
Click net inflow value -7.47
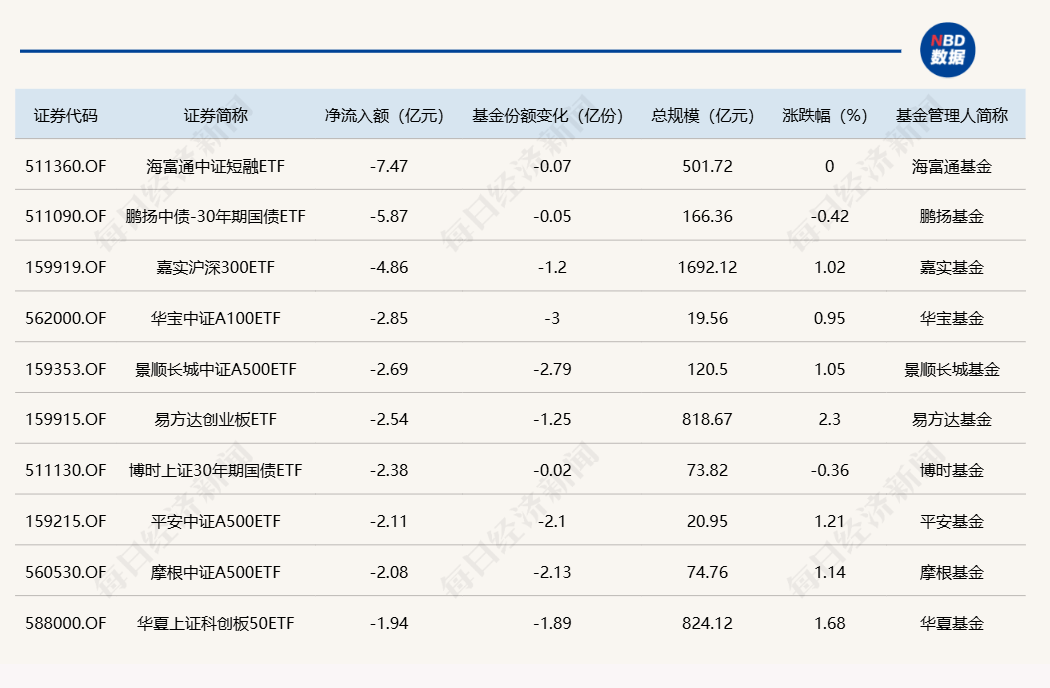click(388, 166)
